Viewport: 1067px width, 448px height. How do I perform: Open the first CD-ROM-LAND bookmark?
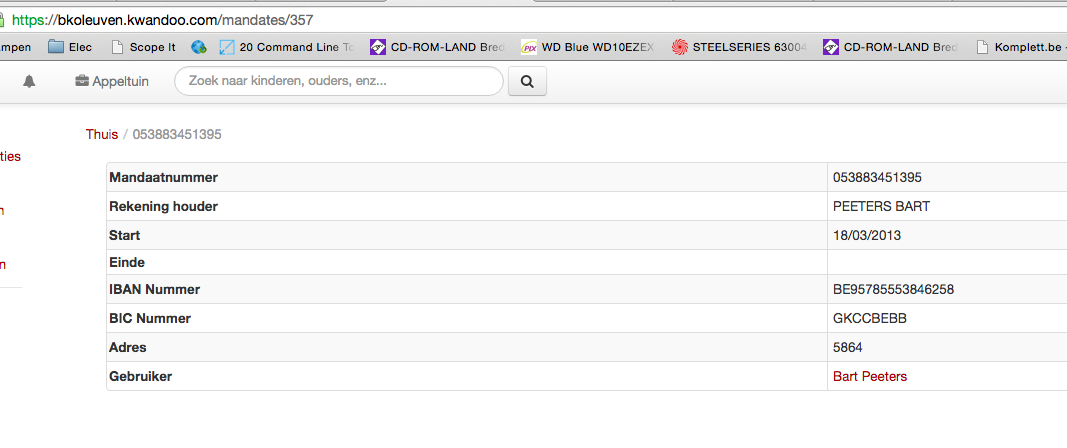[438, 47]
